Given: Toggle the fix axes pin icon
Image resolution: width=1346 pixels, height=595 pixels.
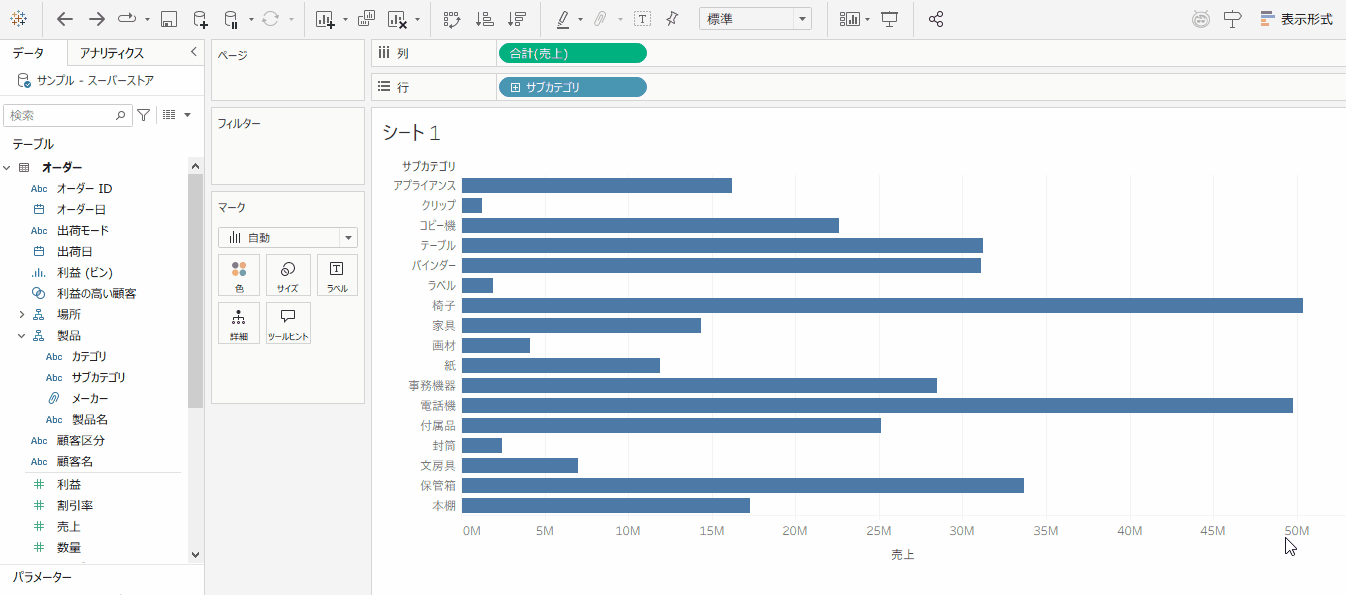Looking at the screenshot, I should coord(672,19).
